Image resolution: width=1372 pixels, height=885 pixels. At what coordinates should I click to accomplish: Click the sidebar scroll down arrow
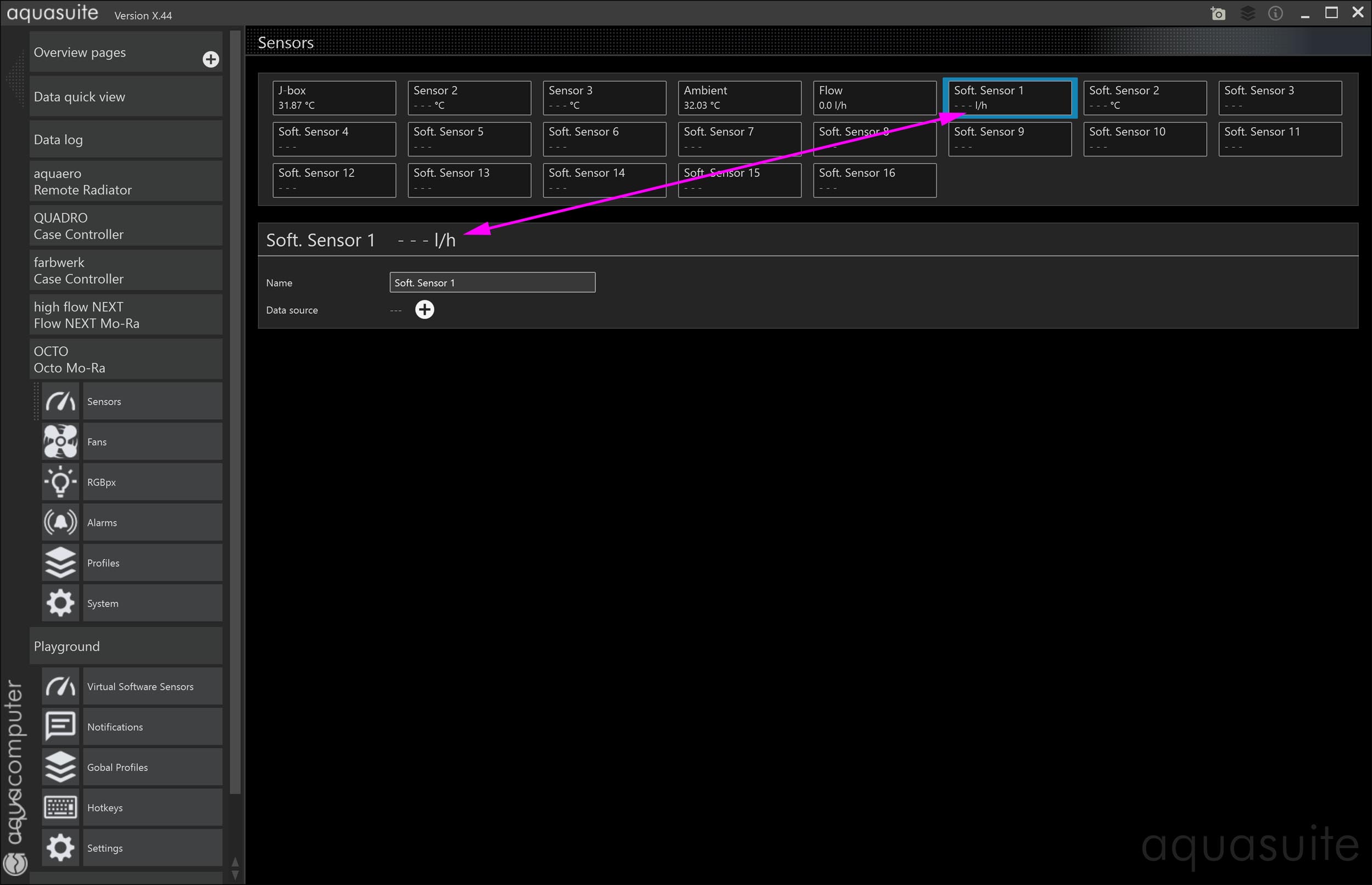[x=235, y=875]
